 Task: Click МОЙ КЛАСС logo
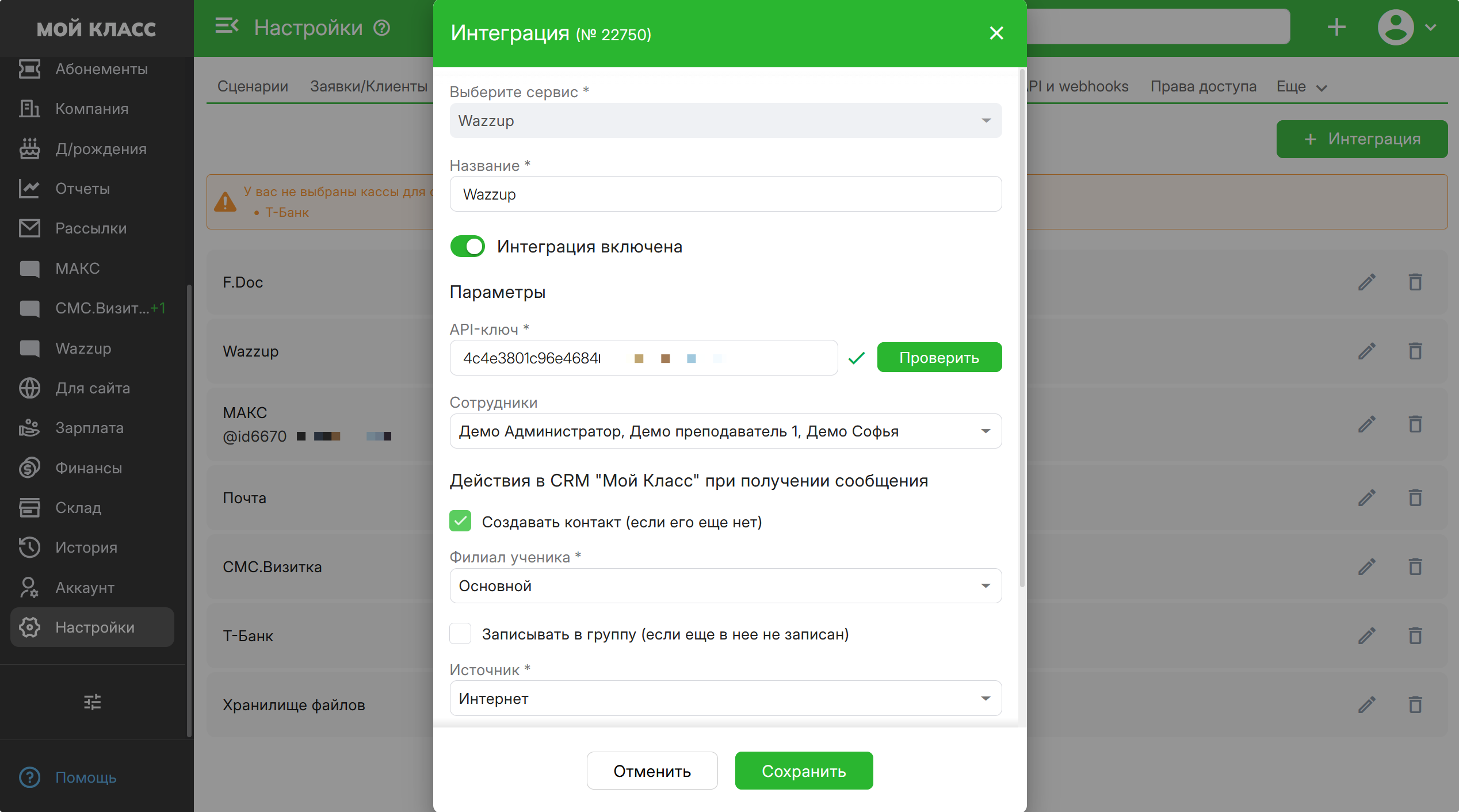(x=97, y=29)
